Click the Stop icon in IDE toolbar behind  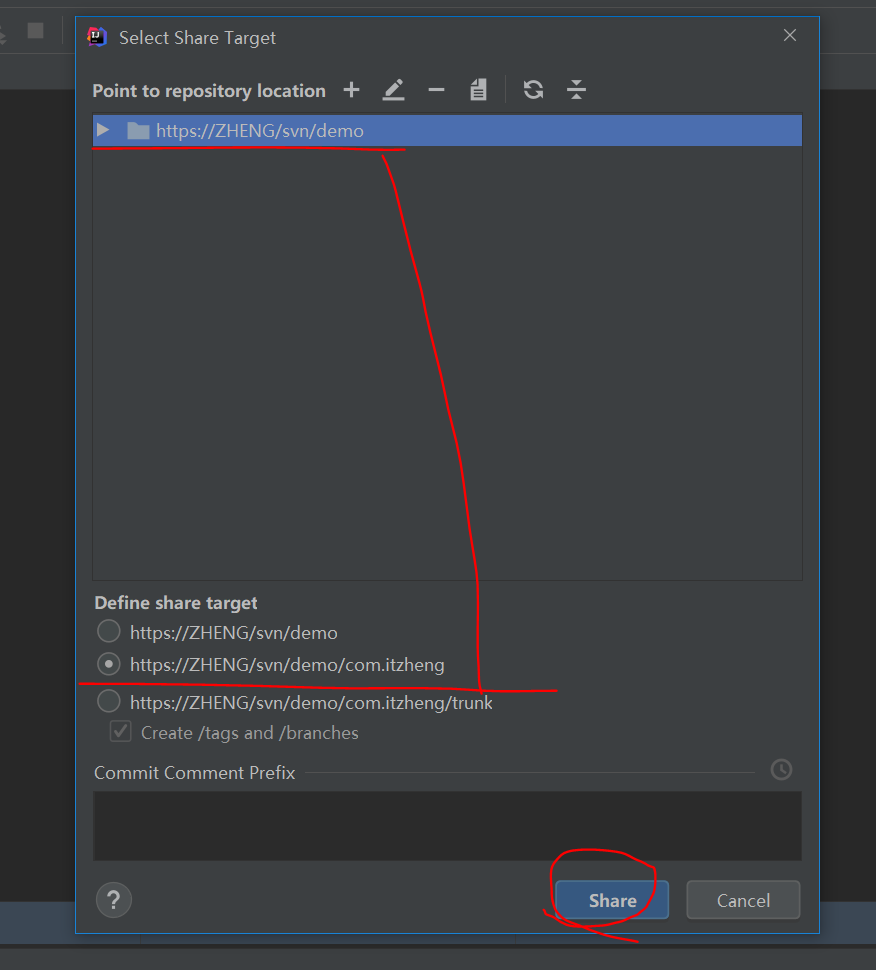(36, 30)
